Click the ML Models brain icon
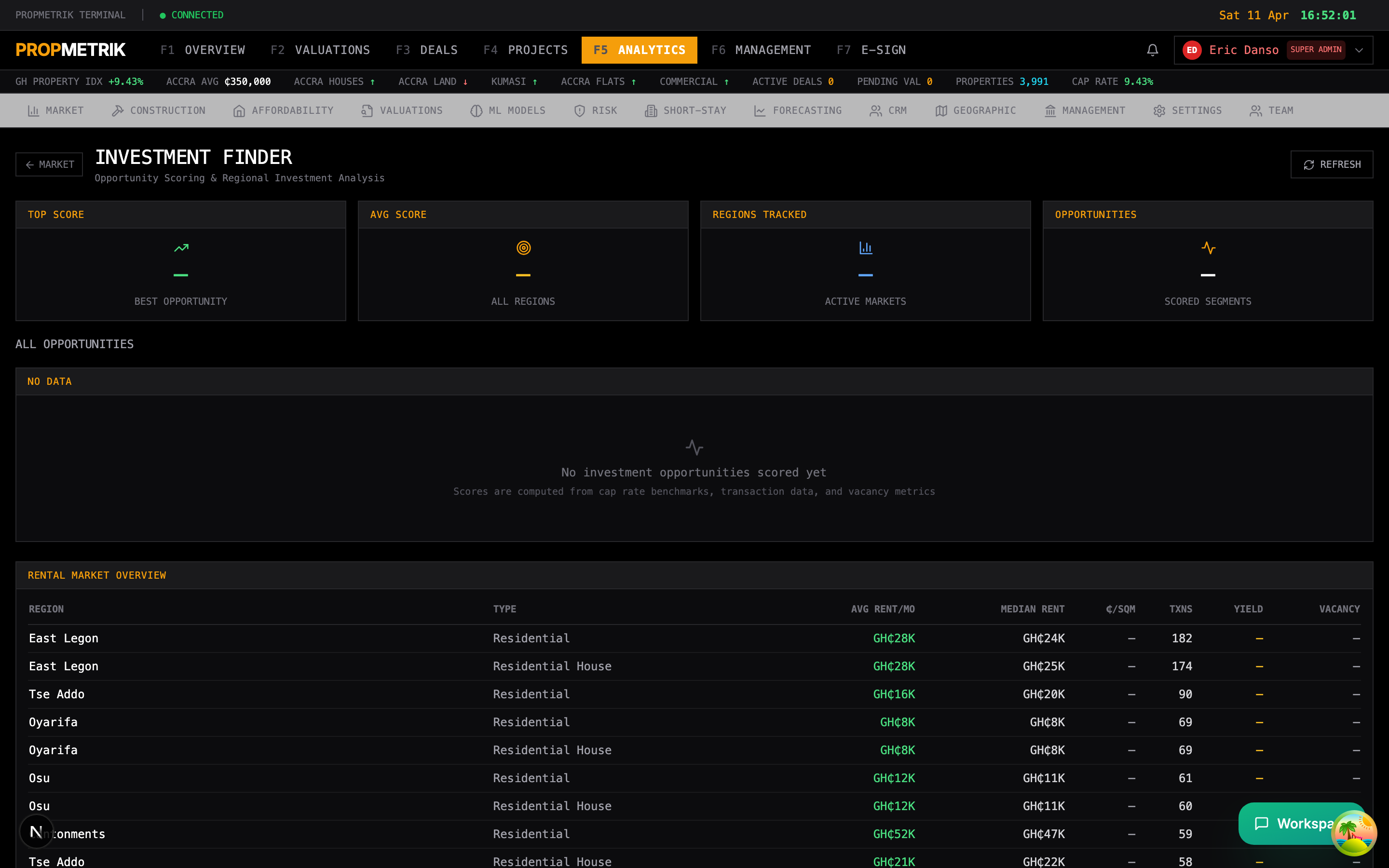This screenshot has height=868, width=1389. 477,111
